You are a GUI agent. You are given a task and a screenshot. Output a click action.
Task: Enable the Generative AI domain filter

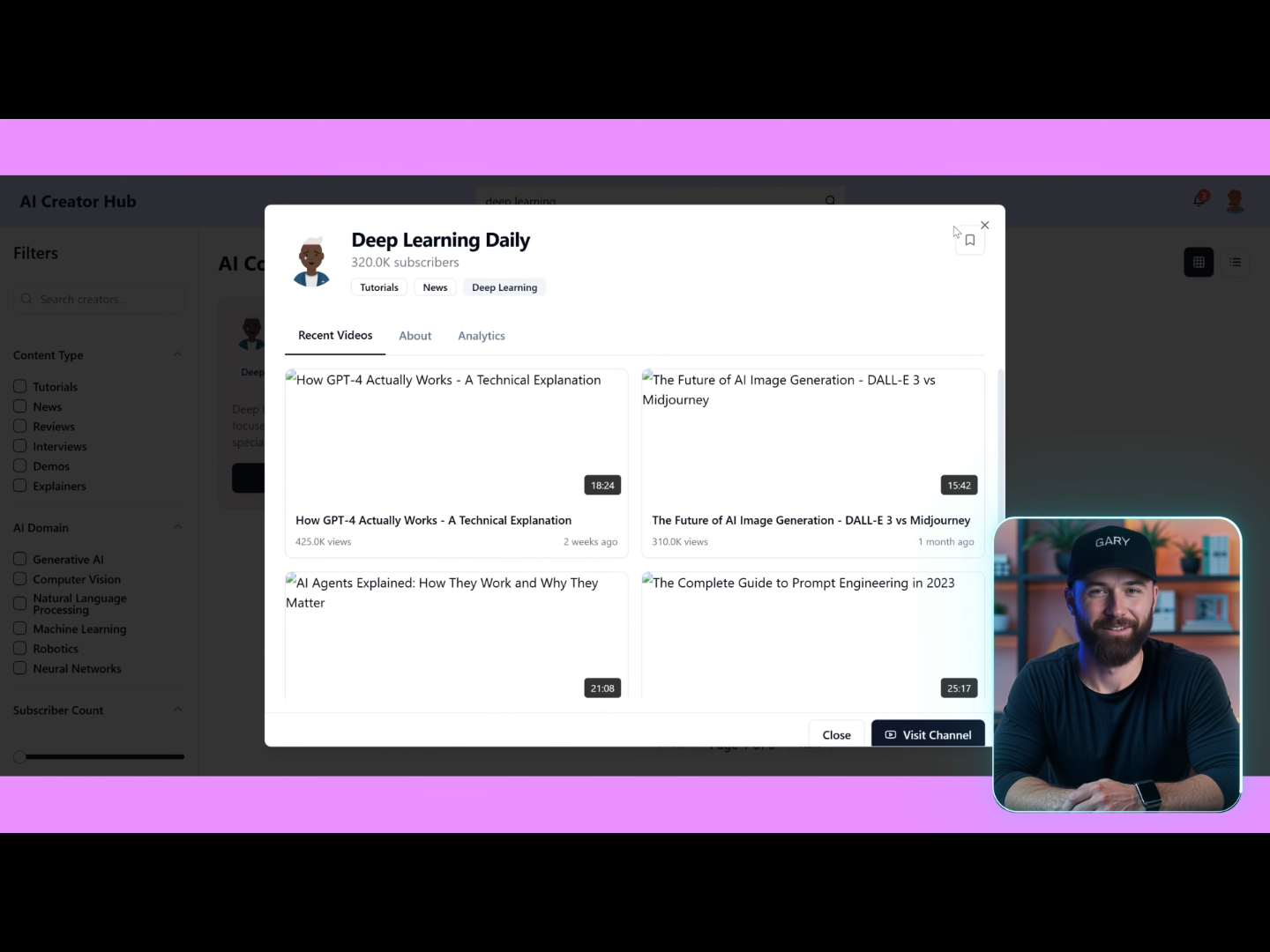coord(19,559)
